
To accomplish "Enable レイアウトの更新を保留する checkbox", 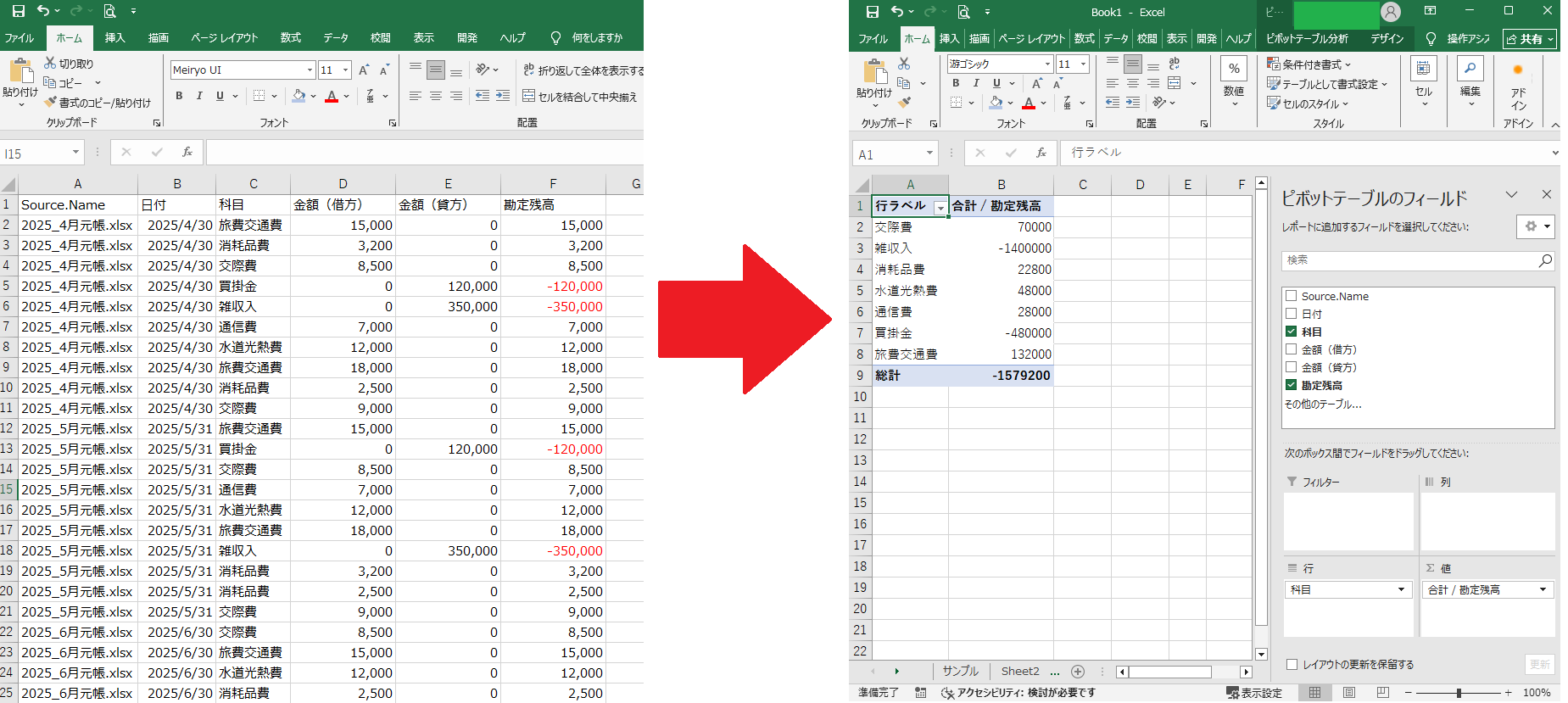I will point(1292,665).
